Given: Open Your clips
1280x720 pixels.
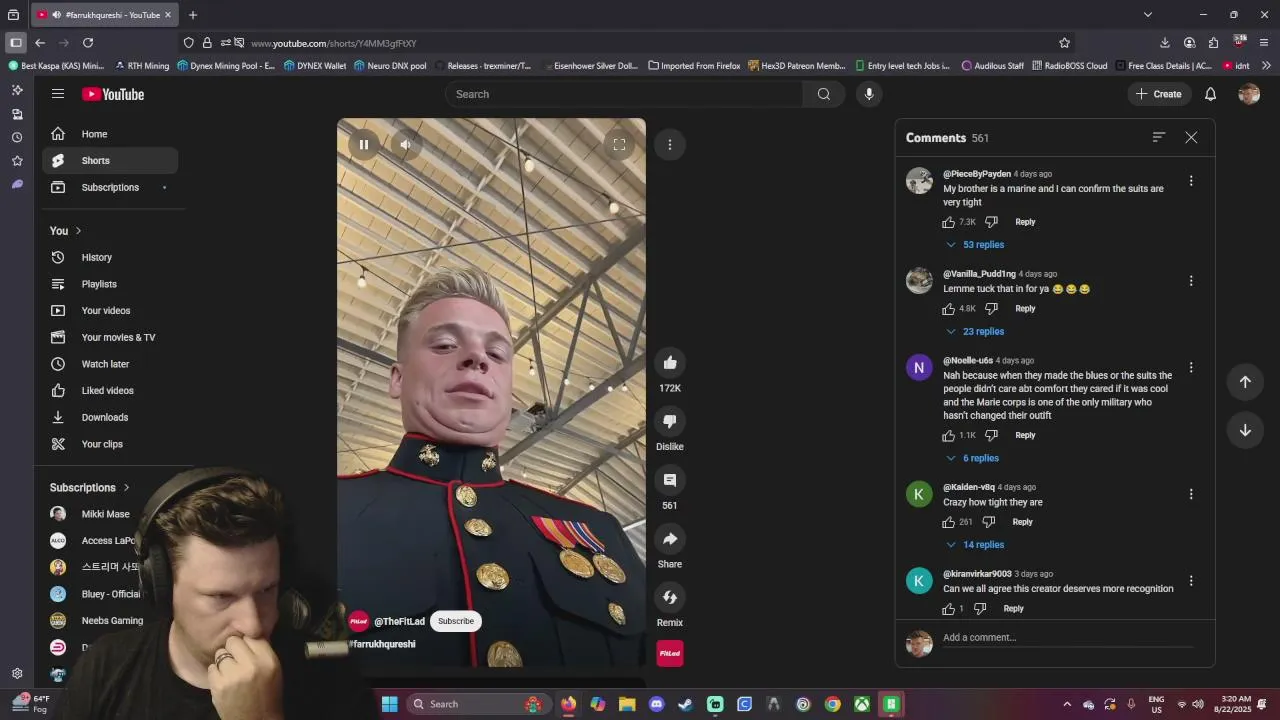Looking at the screenshot, I should click(x=110, y=444).
